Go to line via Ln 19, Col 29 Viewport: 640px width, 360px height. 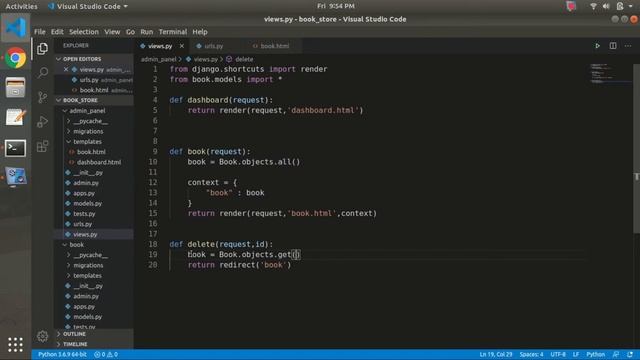(x=496, y=354)
